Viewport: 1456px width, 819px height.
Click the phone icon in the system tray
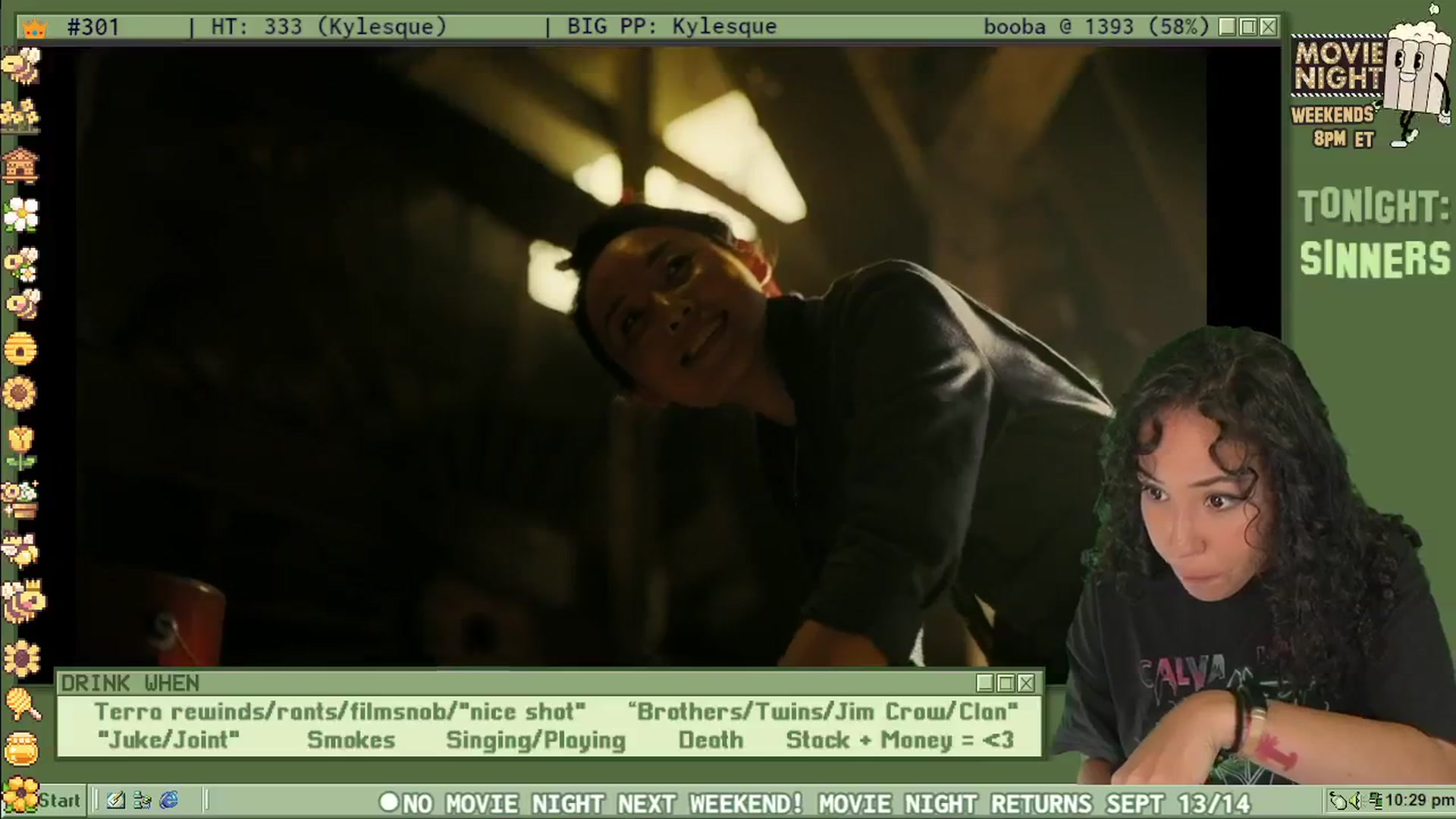click(1340, 800)
